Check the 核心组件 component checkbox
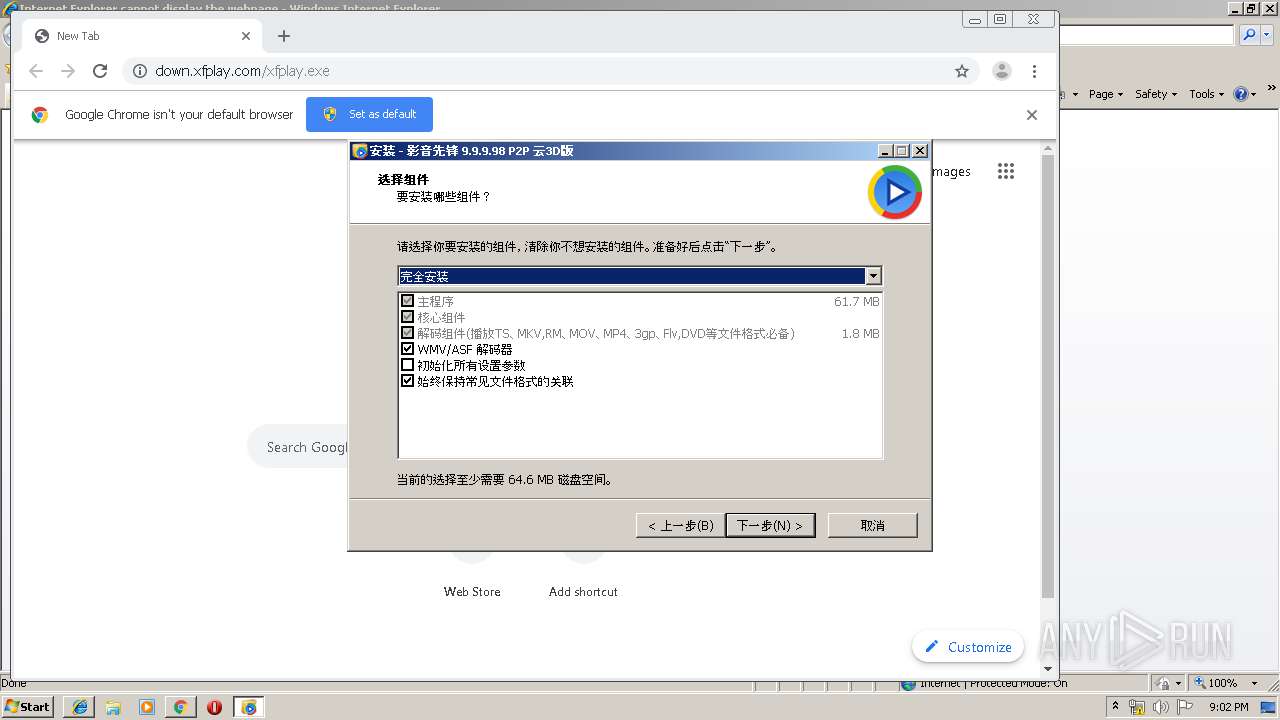 tap(407, 317)
